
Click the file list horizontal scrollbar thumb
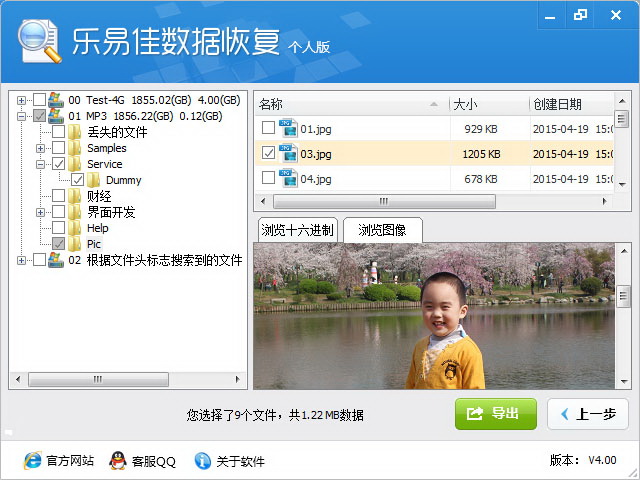pos(384,201)
